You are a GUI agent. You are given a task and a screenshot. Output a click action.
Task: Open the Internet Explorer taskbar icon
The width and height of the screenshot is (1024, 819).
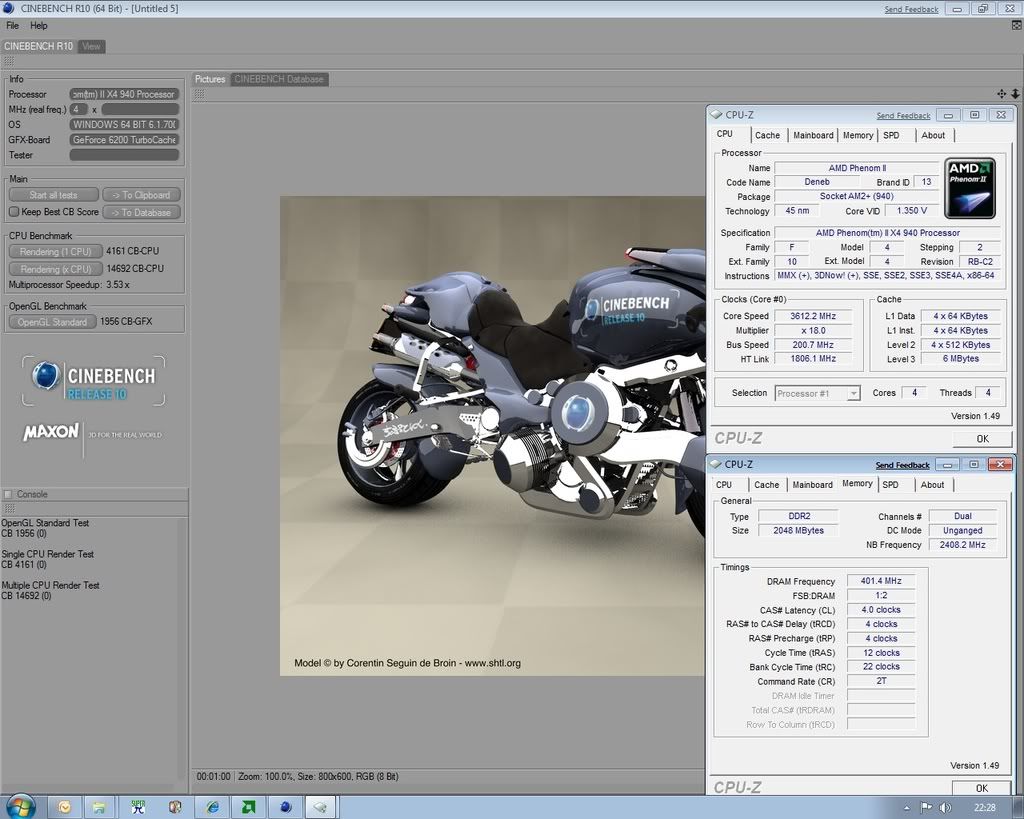(212, 807)
